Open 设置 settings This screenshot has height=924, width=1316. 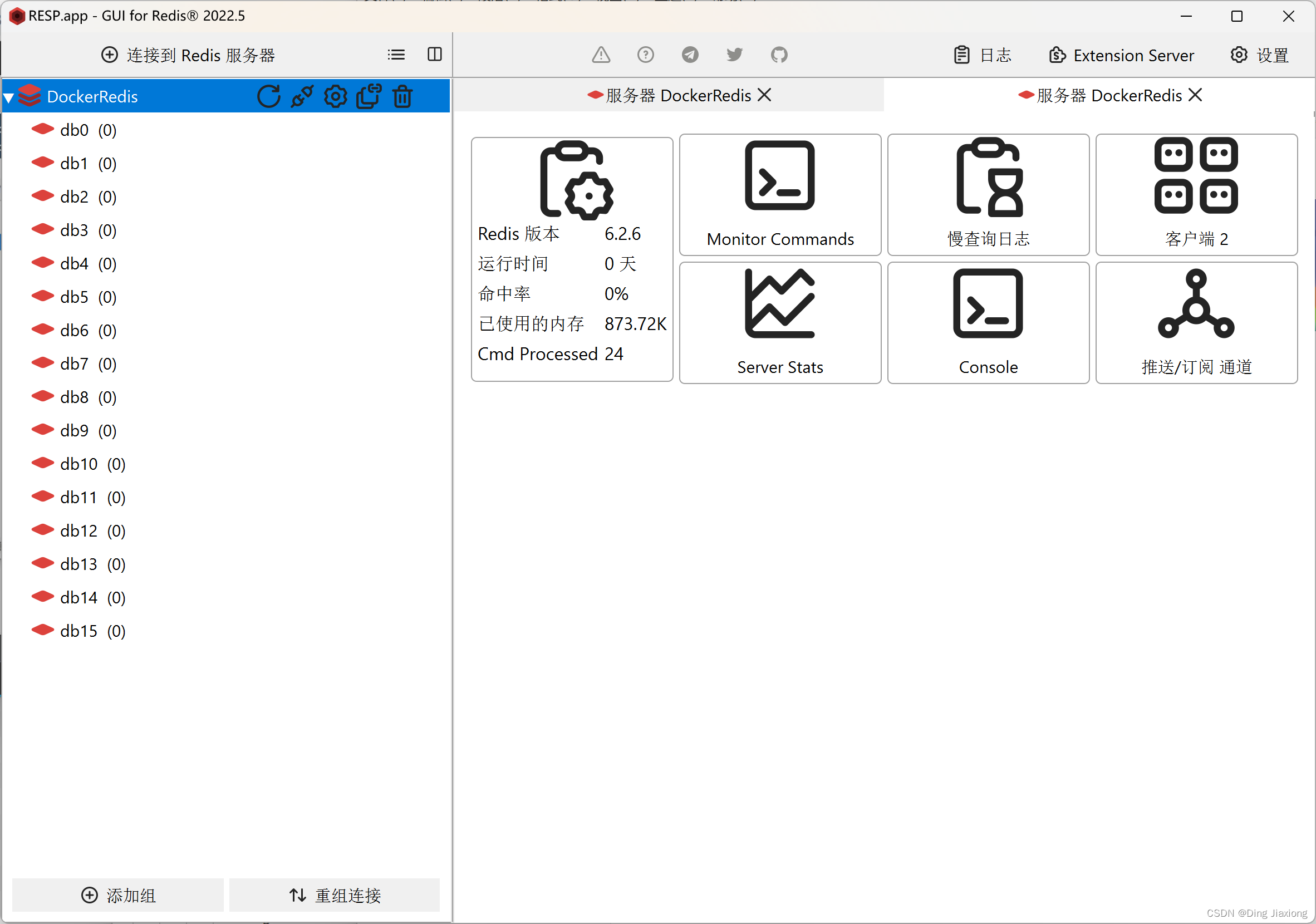[x=1260, y=55]
